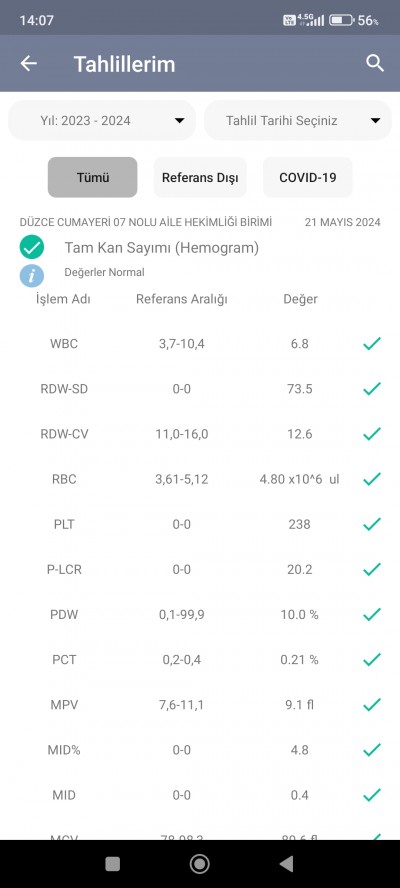Tap the green circle checkmark beside Hemogram

coord(32,247)
